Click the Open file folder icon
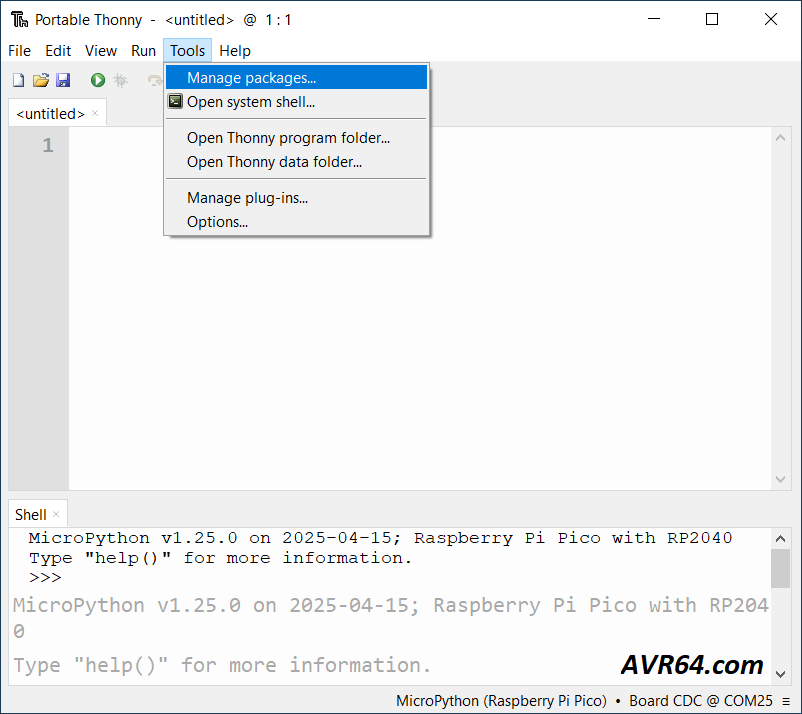Screen dimensions: 802x714 (x=41, y=80)
